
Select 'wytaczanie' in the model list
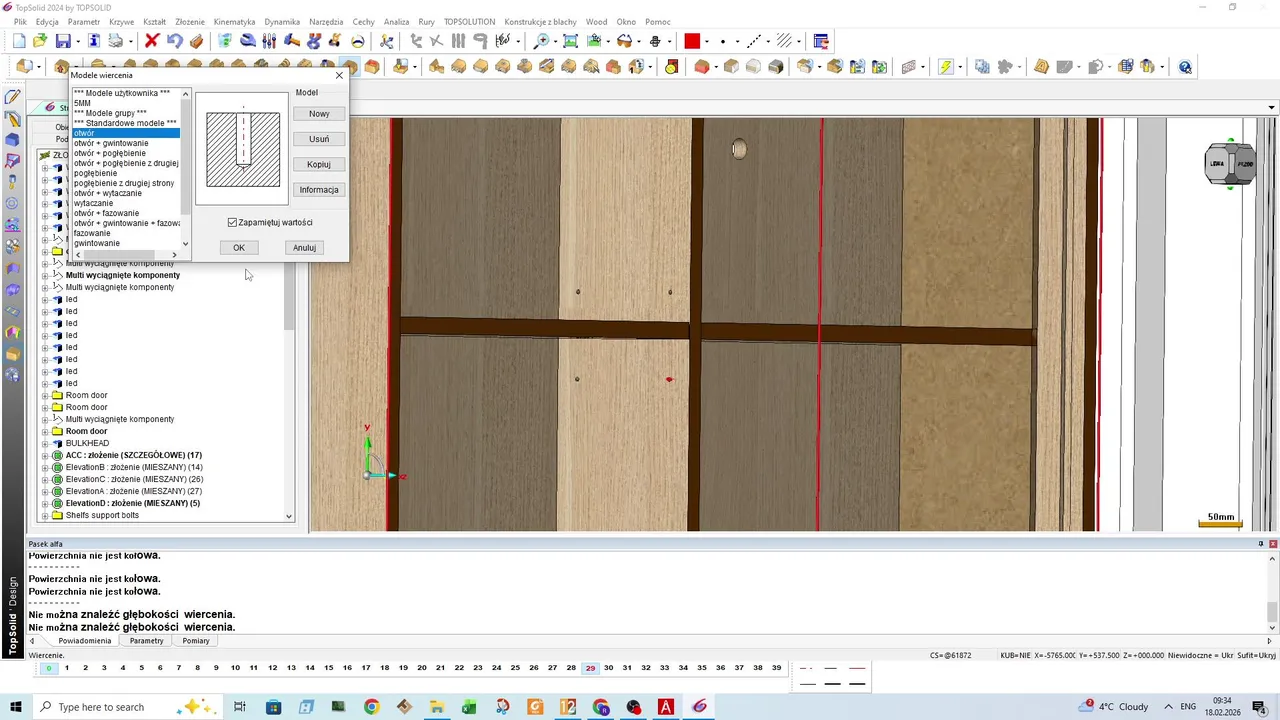[93, 203]
